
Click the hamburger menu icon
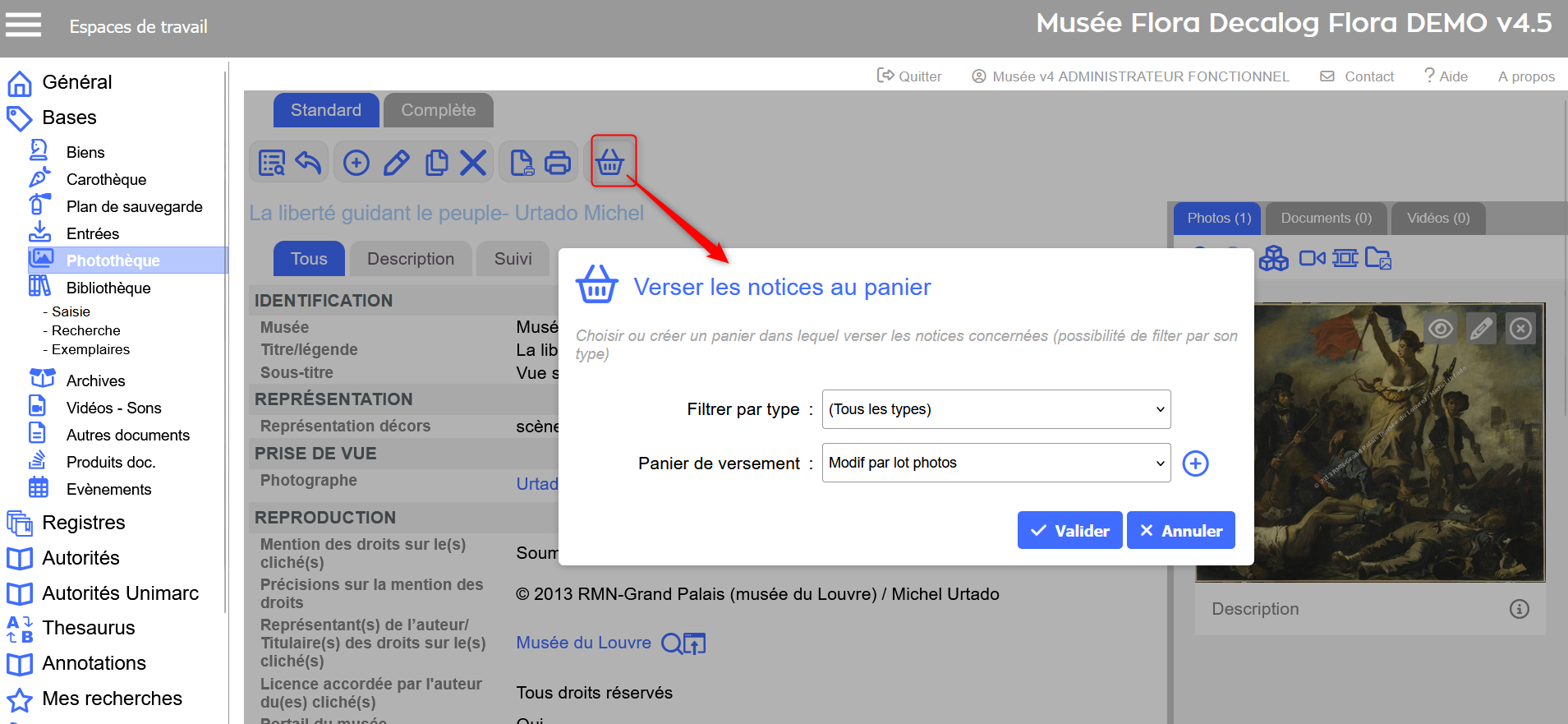23,25
